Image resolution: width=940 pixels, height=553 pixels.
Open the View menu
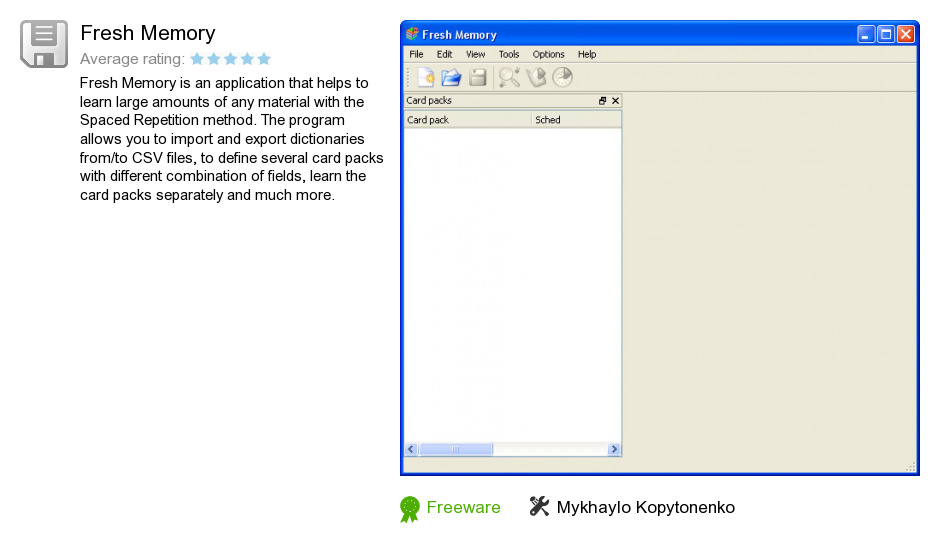475,55
